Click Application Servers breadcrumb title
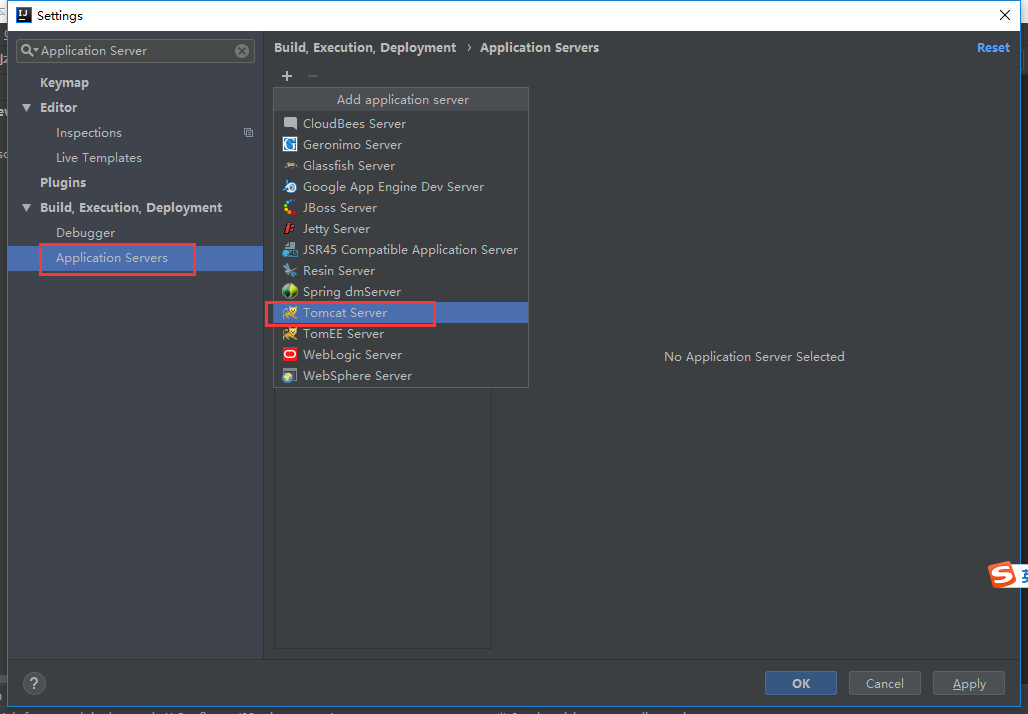This screenshot has height=714, width=1028. [x=540, y=47]
